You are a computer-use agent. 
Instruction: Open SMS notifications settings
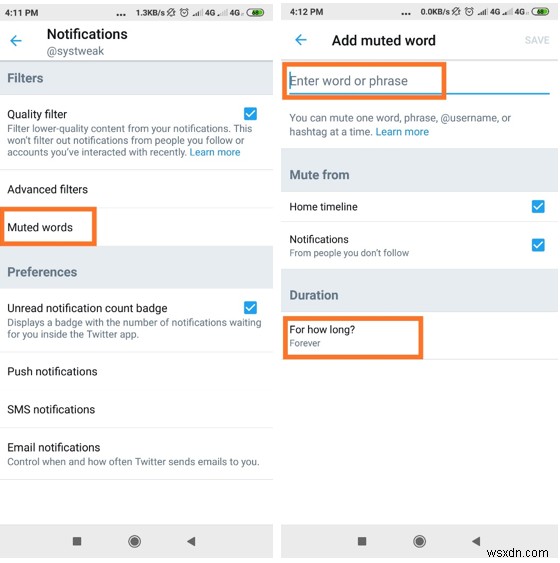point(136,409)
